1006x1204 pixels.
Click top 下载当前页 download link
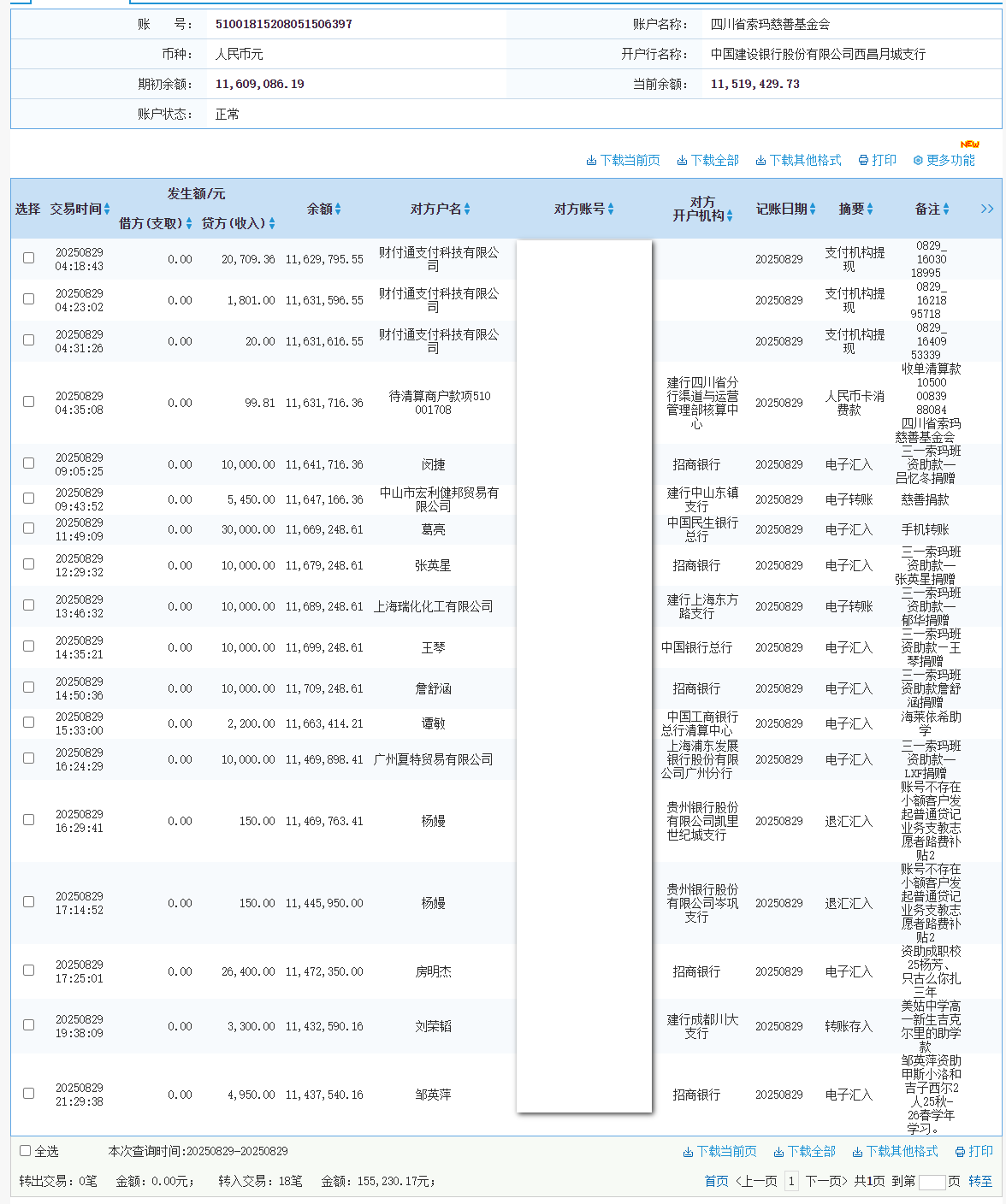[623, 160]
